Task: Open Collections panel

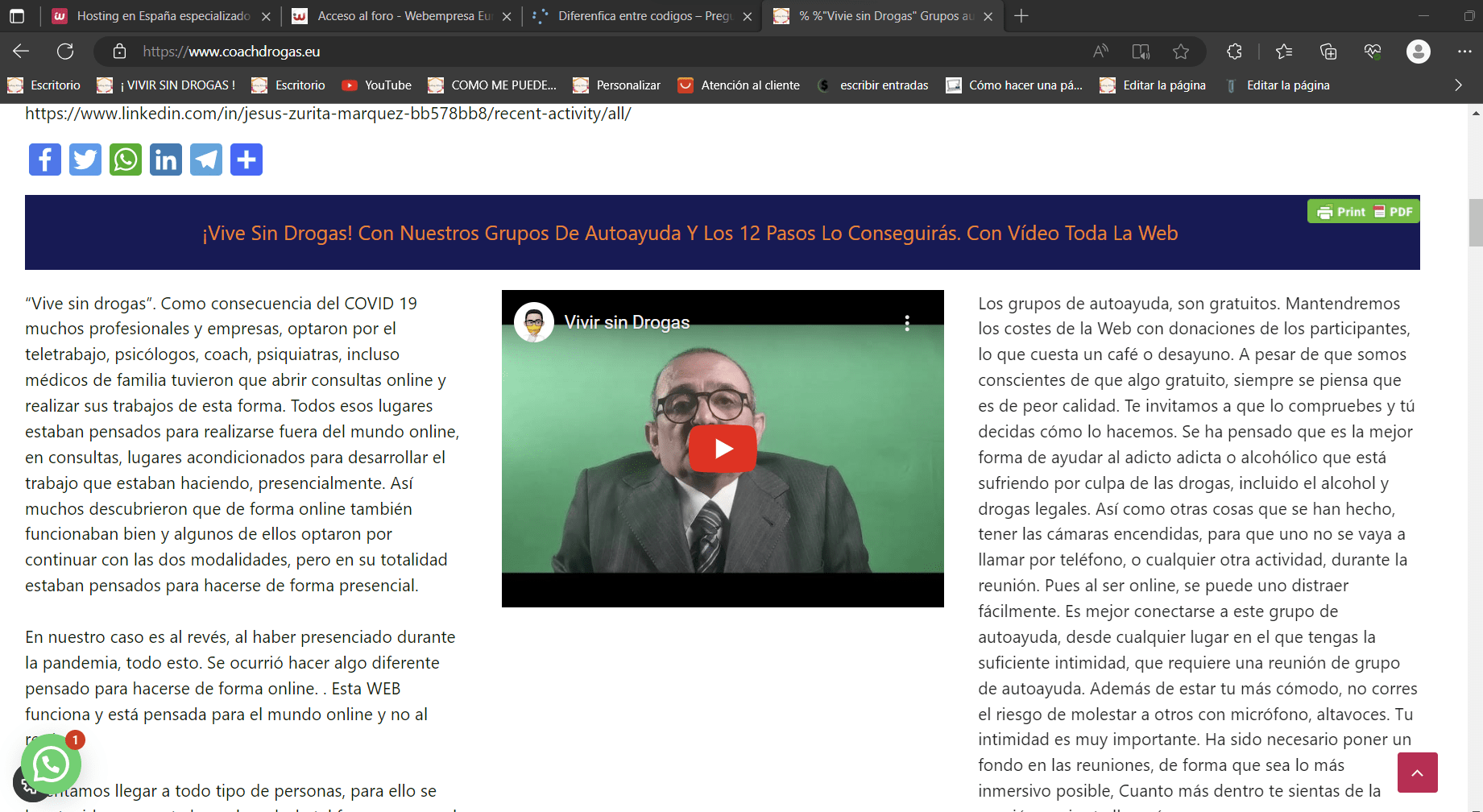Action: (1328, 52)
